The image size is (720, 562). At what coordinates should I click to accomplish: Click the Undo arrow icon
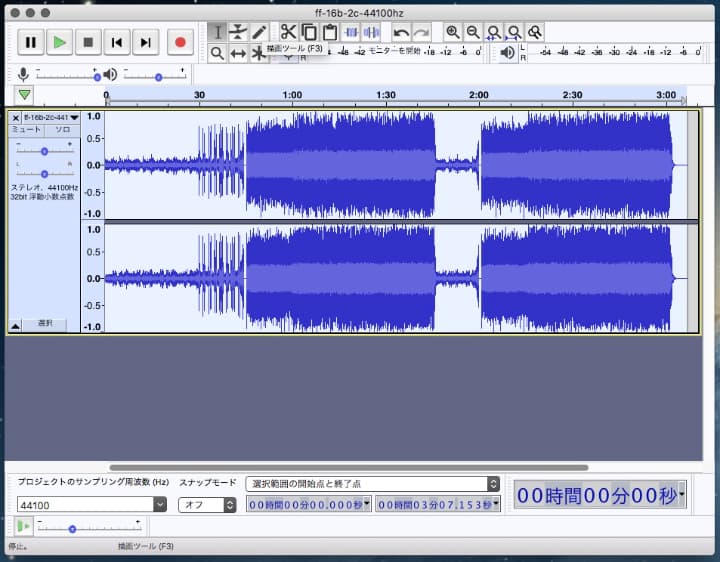(400, 32)
